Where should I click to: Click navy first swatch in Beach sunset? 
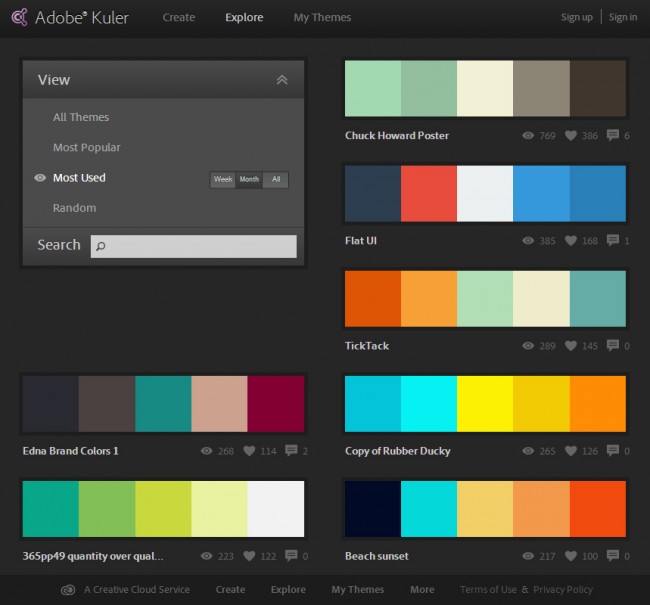pos(373,509)
